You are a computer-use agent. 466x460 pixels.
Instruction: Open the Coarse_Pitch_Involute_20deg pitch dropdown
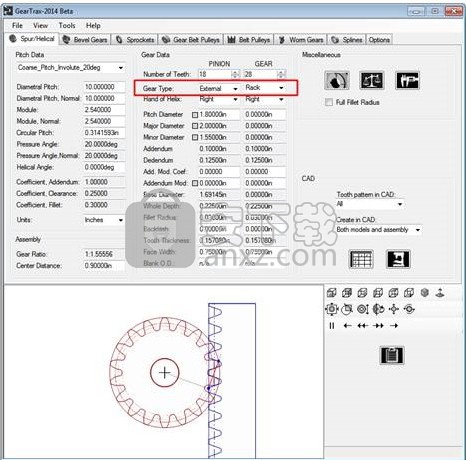tap(71, 68)
